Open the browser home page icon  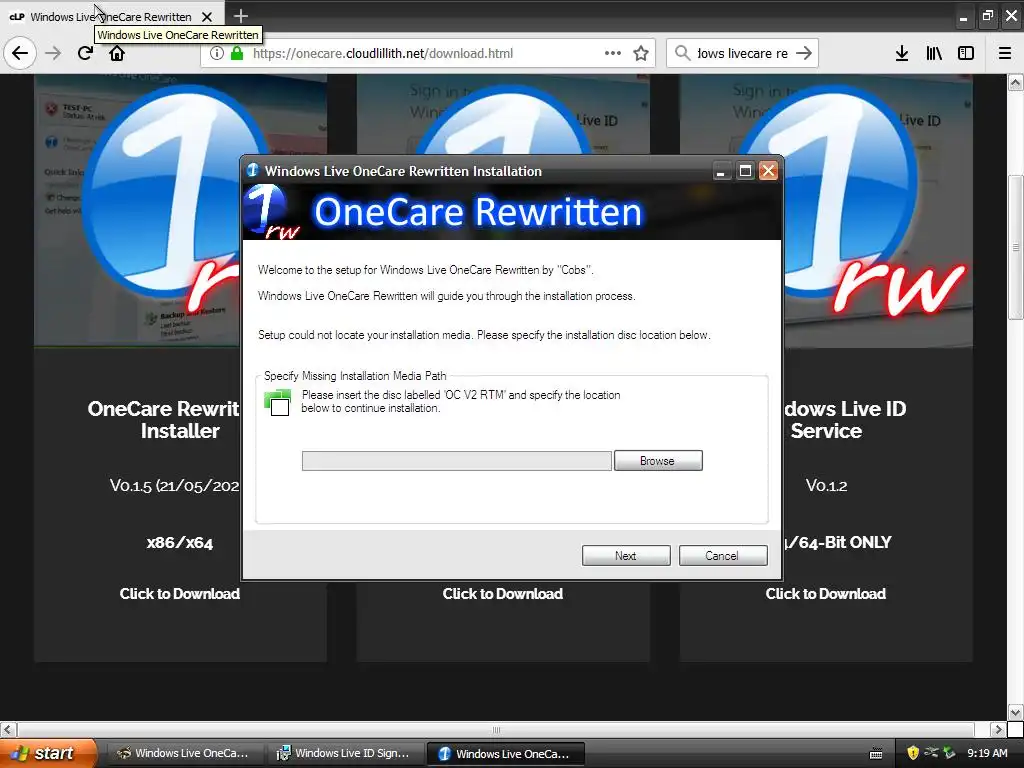click(x=117, y=53)
